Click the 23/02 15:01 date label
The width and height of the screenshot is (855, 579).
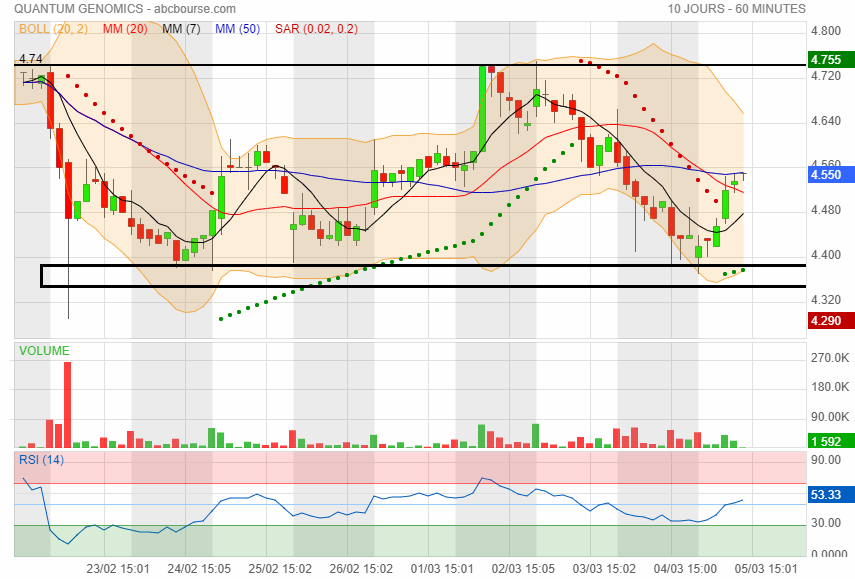click(x=118, y=569)
